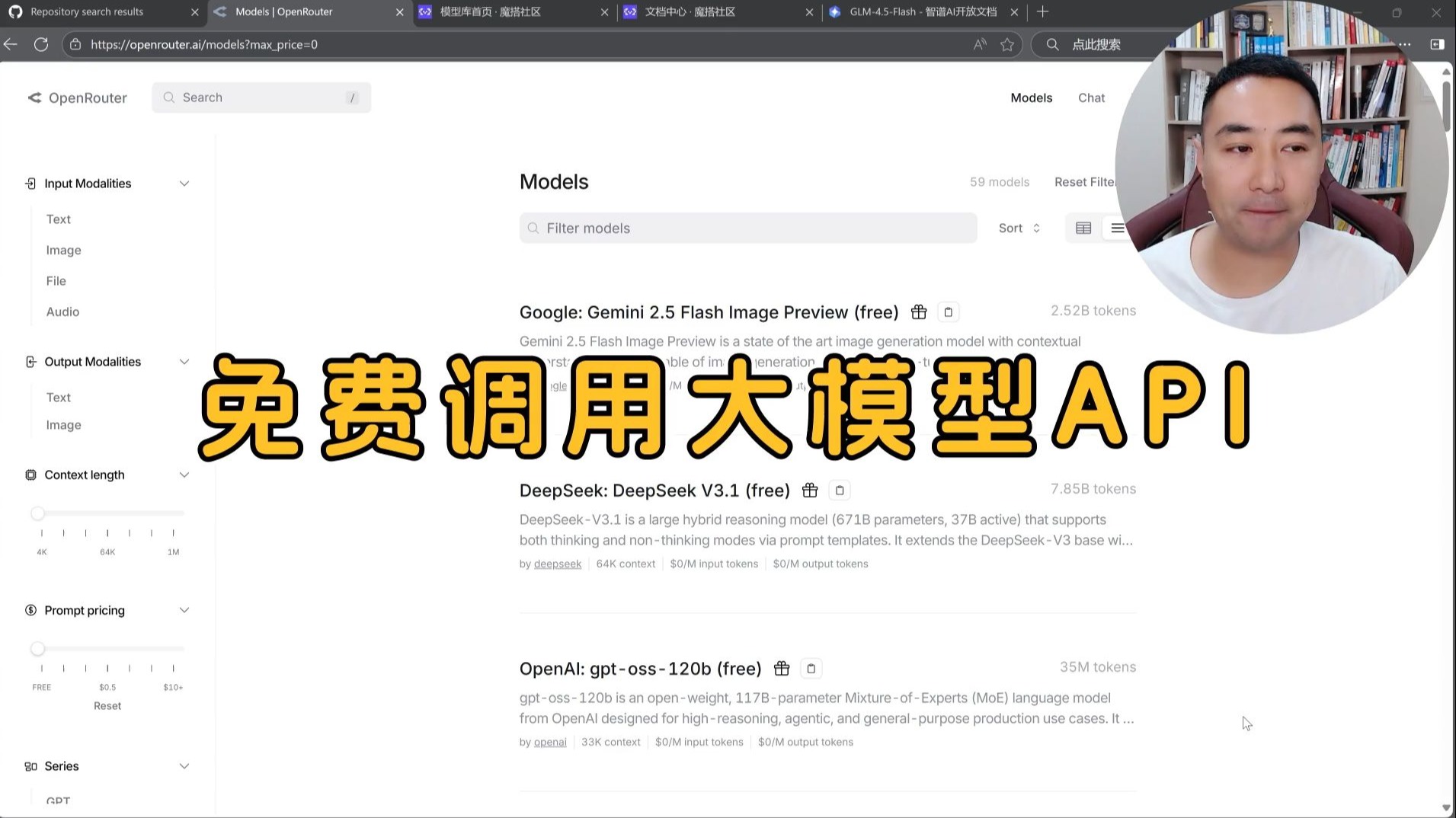Collapse the Series section
This screenshot has height=818, width=1456.
point(184,766)
